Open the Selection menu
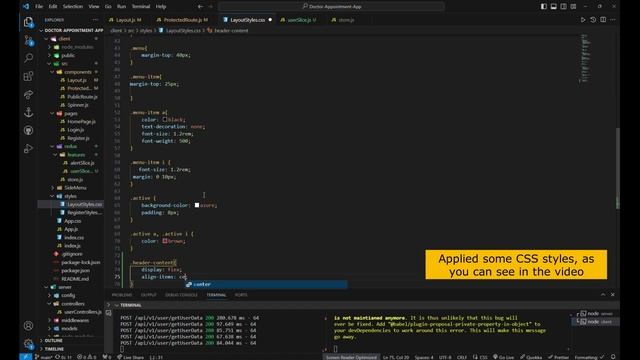The image size is (640, 360). click(73, 7)
